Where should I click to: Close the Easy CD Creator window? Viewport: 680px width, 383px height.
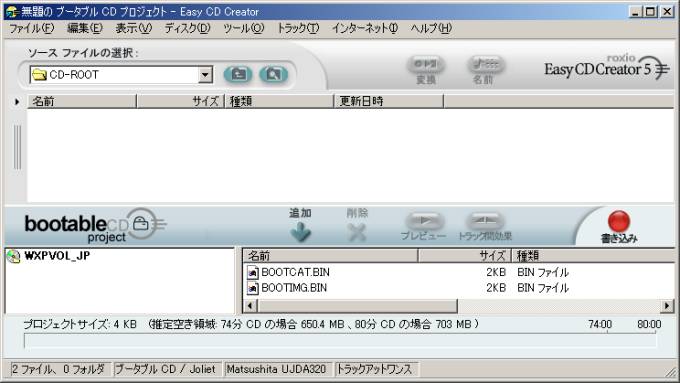pyautogui.click(x=667, y=12)
